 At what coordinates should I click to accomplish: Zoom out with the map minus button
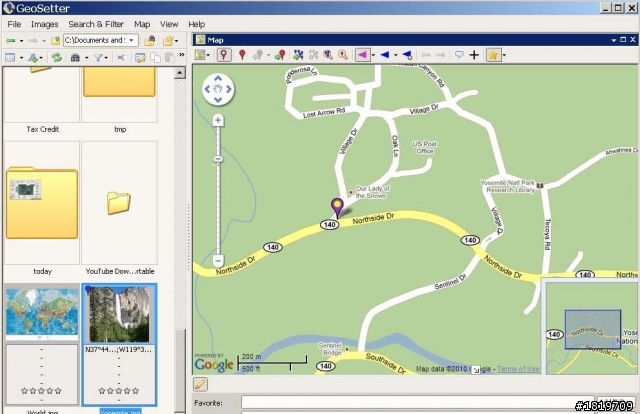[x=218, y=260]
